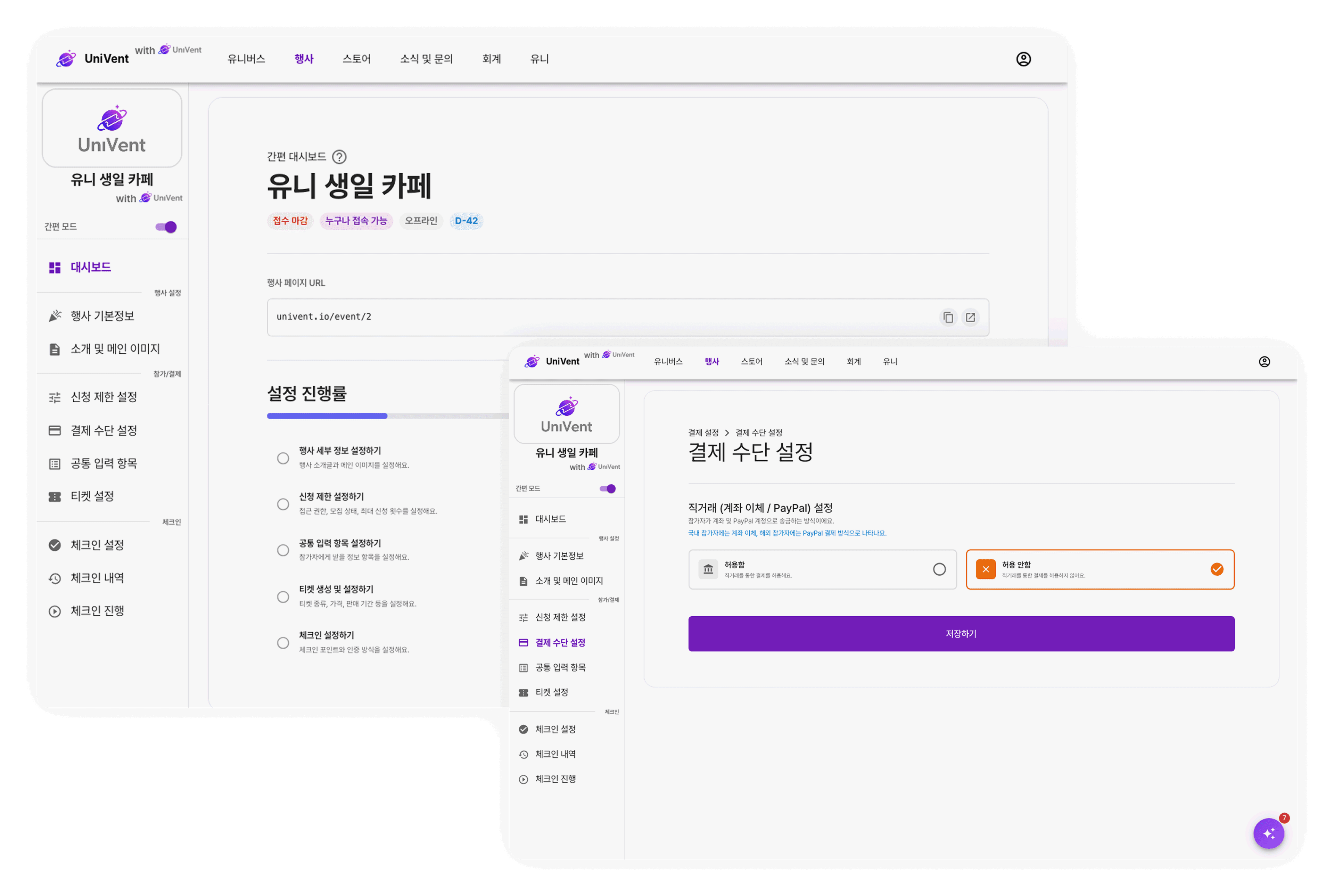
Task: Check off 행사 세부 정보 설정하기 progress item
Action: click(283, 458)
